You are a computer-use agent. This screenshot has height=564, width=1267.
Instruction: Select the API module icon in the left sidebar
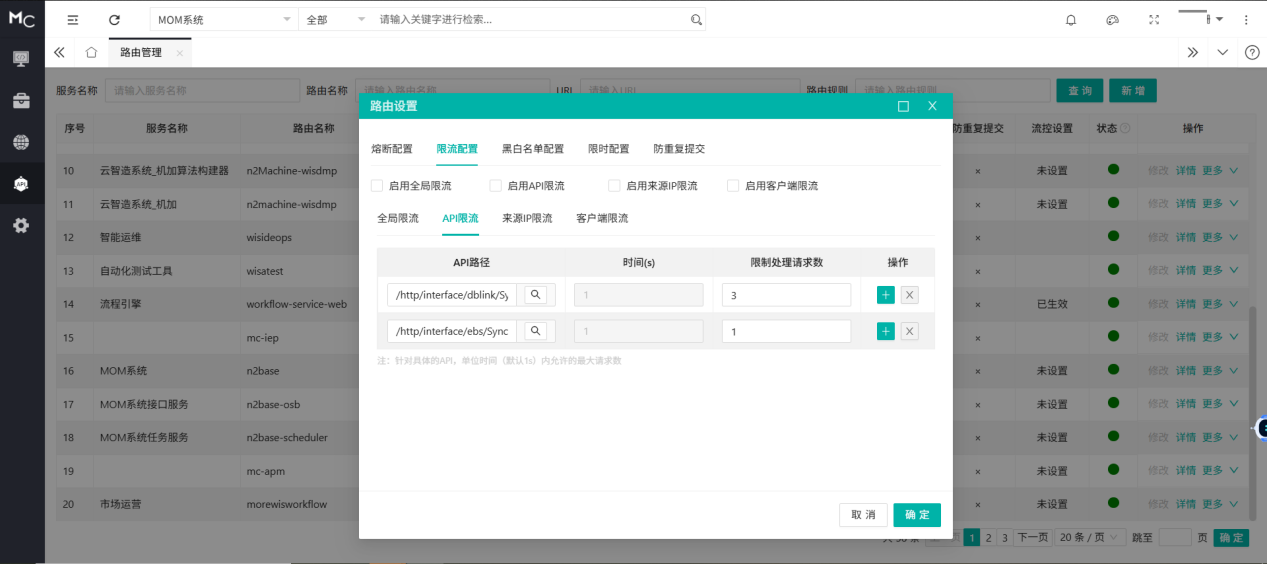(x=21, y=184)
